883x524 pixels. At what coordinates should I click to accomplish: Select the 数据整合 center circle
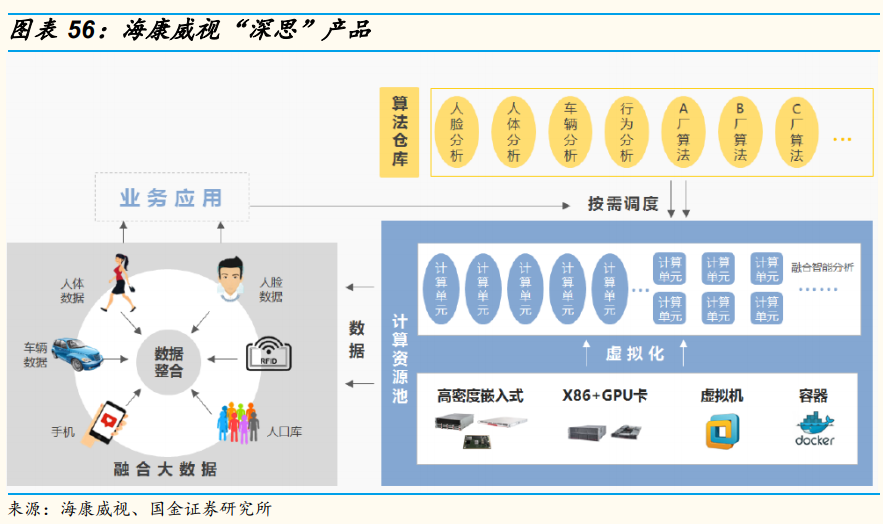[168, 362]
